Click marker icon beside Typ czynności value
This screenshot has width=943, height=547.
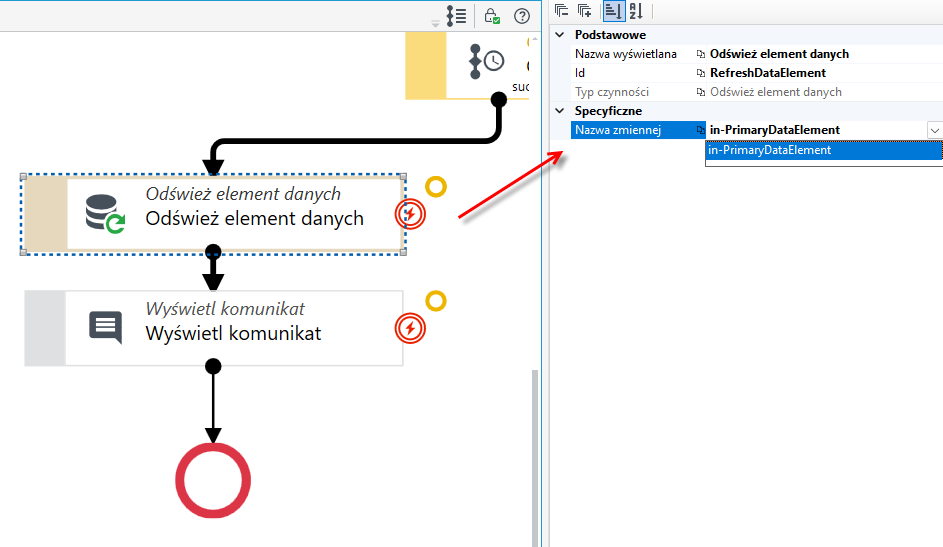coord(701,92)
